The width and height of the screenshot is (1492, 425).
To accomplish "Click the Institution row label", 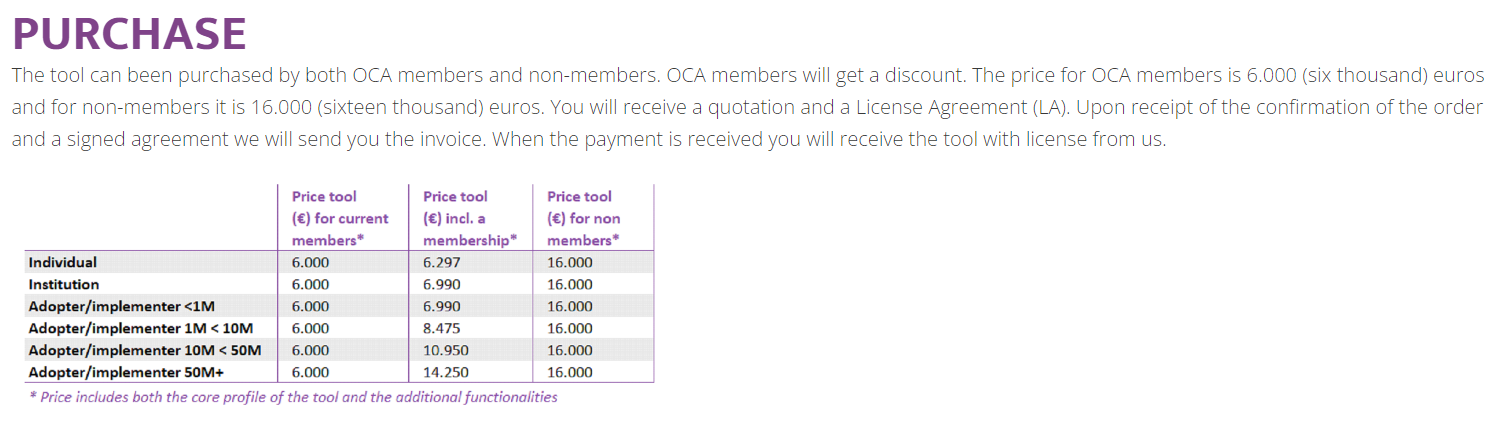I will [x=64, y=284].
